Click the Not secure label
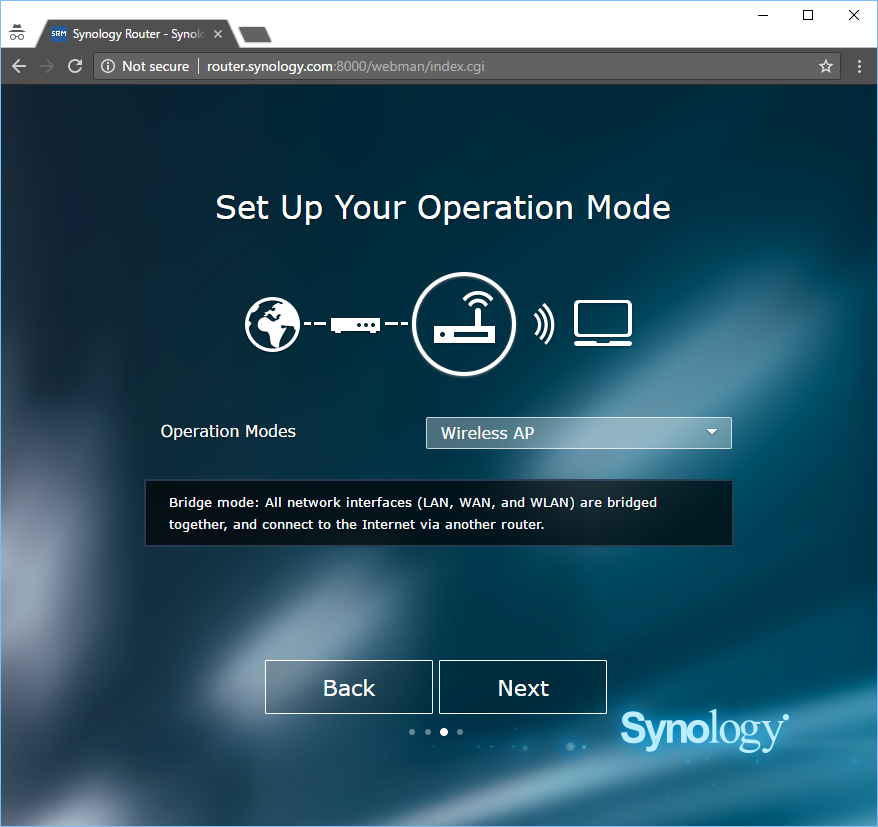This screenshot has height=827, width=878. click(156, 67)
